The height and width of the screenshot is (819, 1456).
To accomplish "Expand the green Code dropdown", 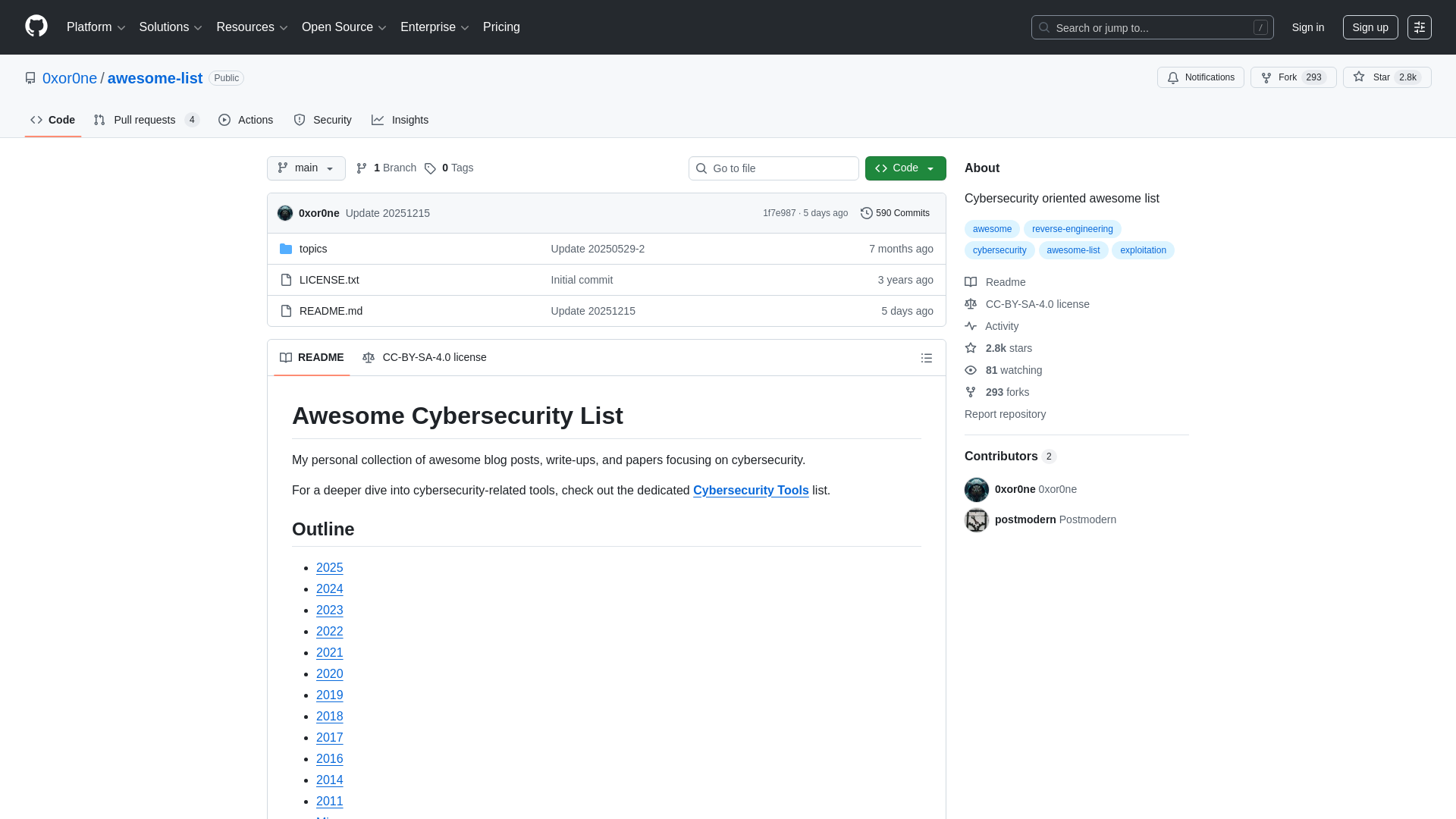I will point(905,168).
